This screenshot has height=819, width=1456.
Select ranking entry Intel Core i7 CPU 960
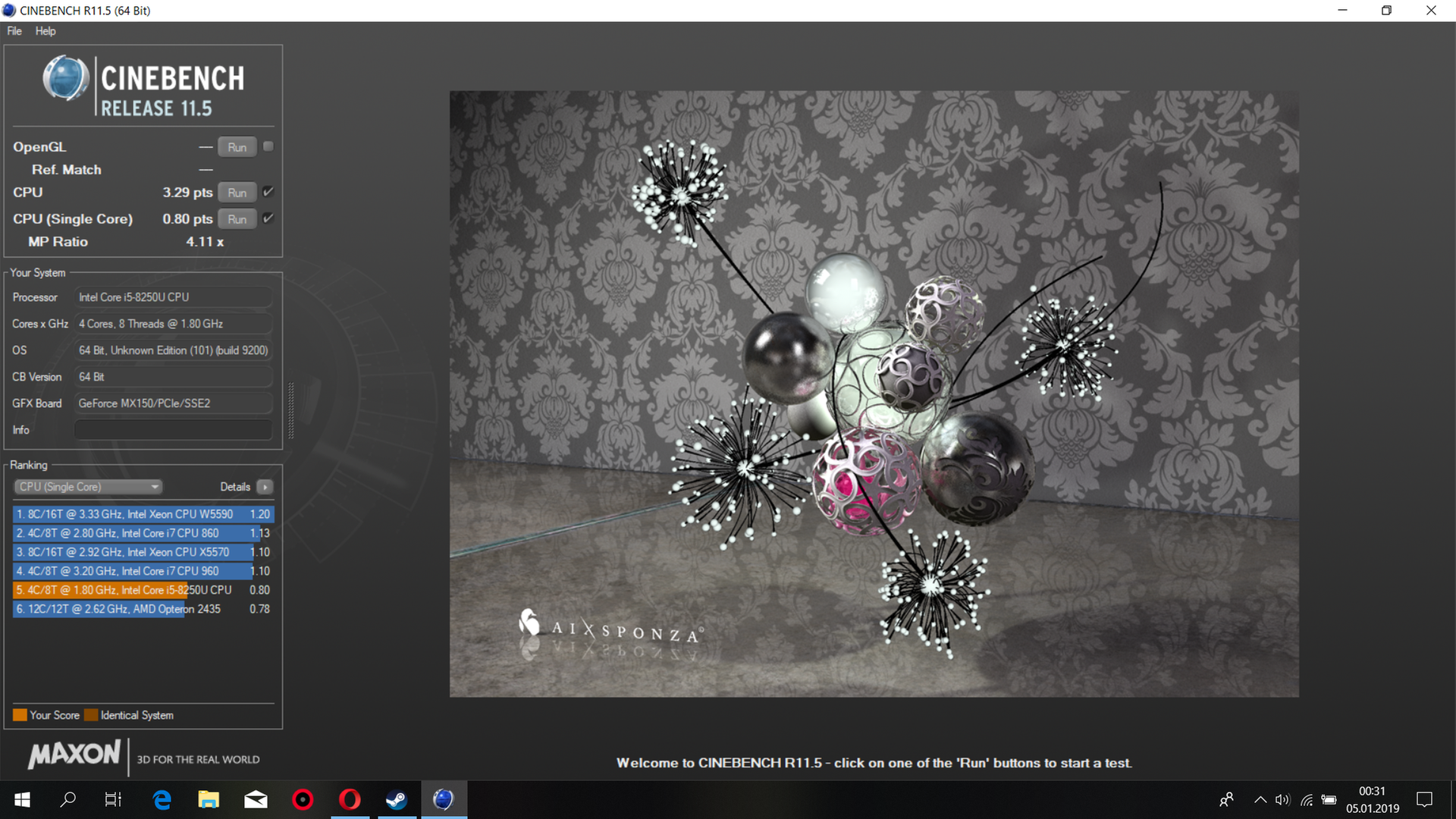(x=143, y=571)
